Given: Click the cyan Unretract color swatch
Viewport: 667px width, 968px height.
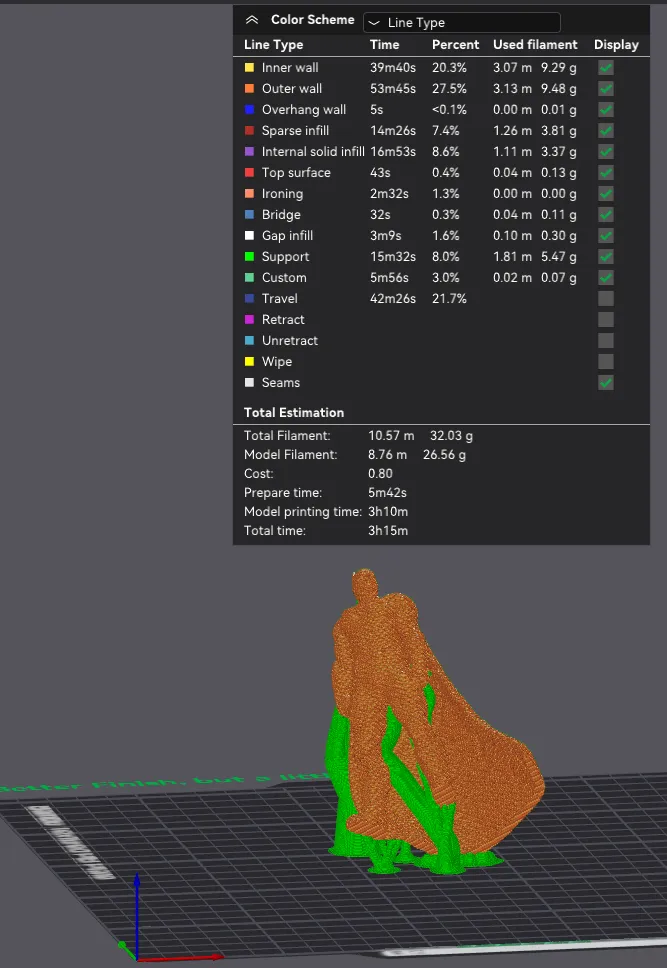Looking at the screenshot, I should pyautogui.click(x=250, y=340).
